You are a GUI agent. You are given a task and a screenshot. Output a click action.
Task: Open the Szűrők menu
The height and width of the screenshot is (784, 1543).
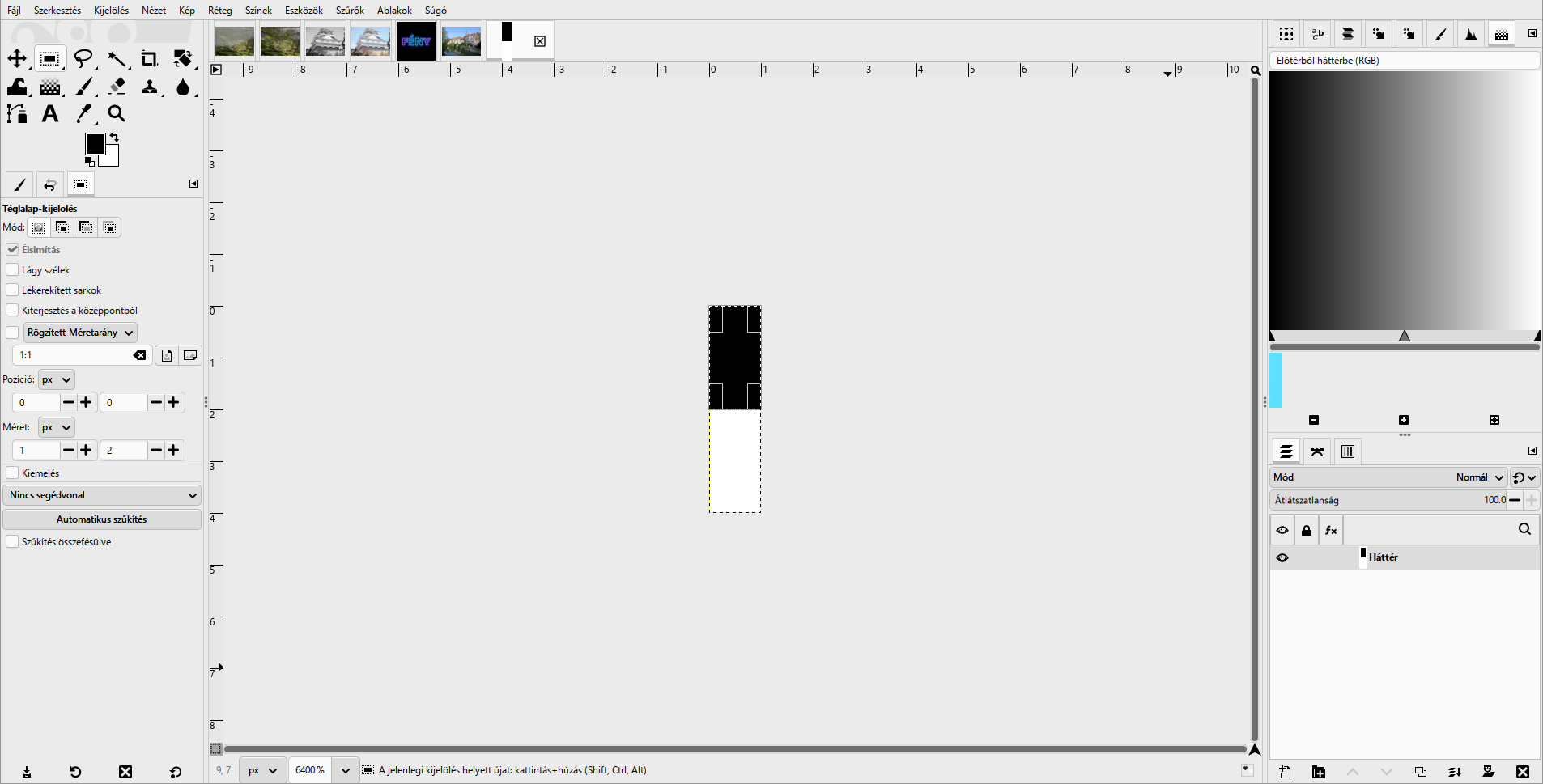click(x=350, y=11)
